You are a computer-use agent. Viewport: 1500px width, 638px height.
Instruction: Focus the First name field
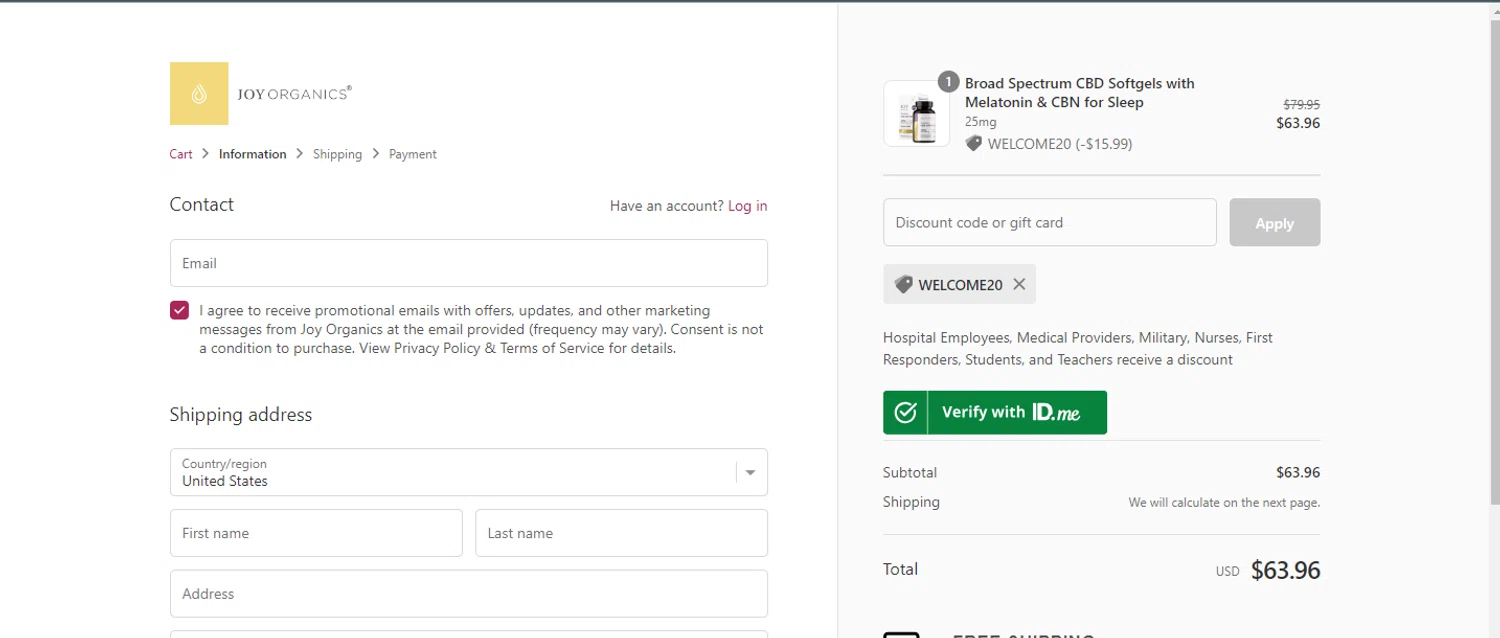tap(316, 533)
